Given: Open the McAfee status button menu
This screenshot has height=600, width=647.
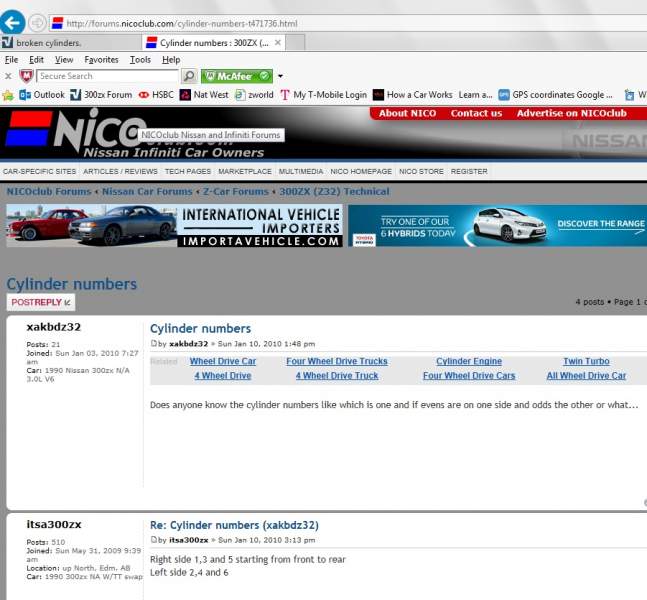Looking at the screenshot, I should tap(236, 76).
